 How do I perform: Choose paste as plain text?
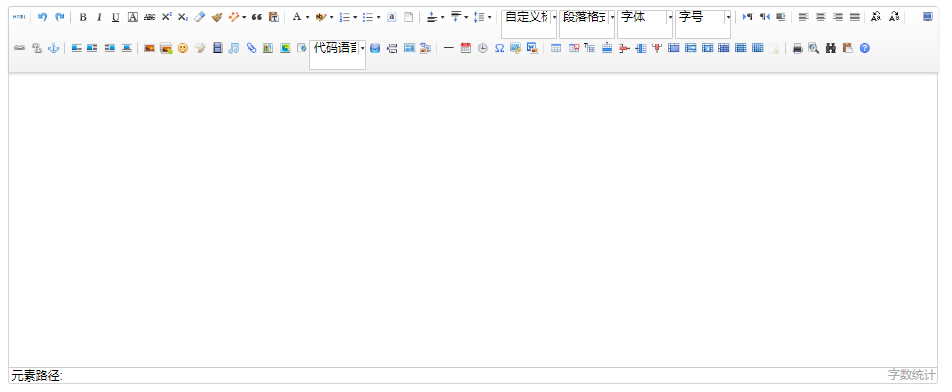pos(273,17)
